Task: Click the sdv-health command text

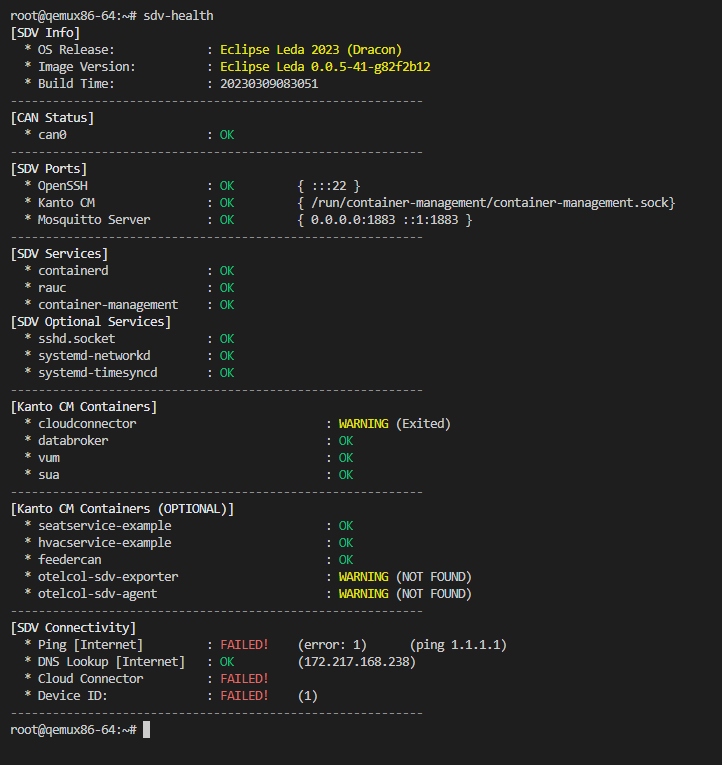Action: coord(178,16)
